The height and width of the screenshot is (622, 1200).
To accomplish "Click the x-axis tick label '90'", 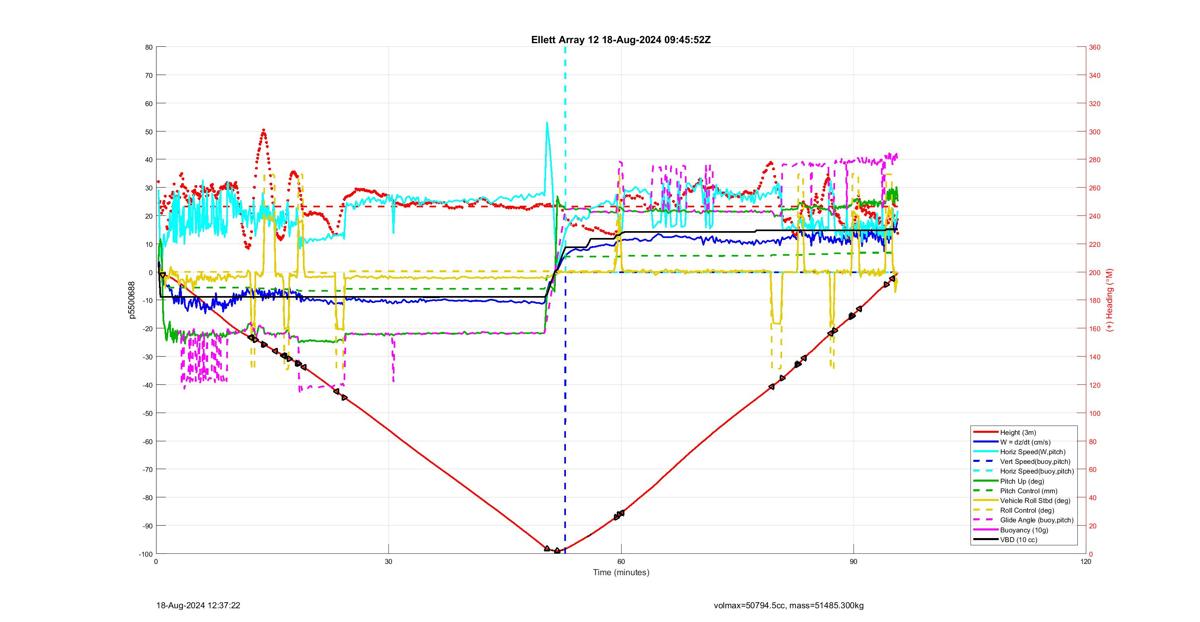I will click(853, 562).
